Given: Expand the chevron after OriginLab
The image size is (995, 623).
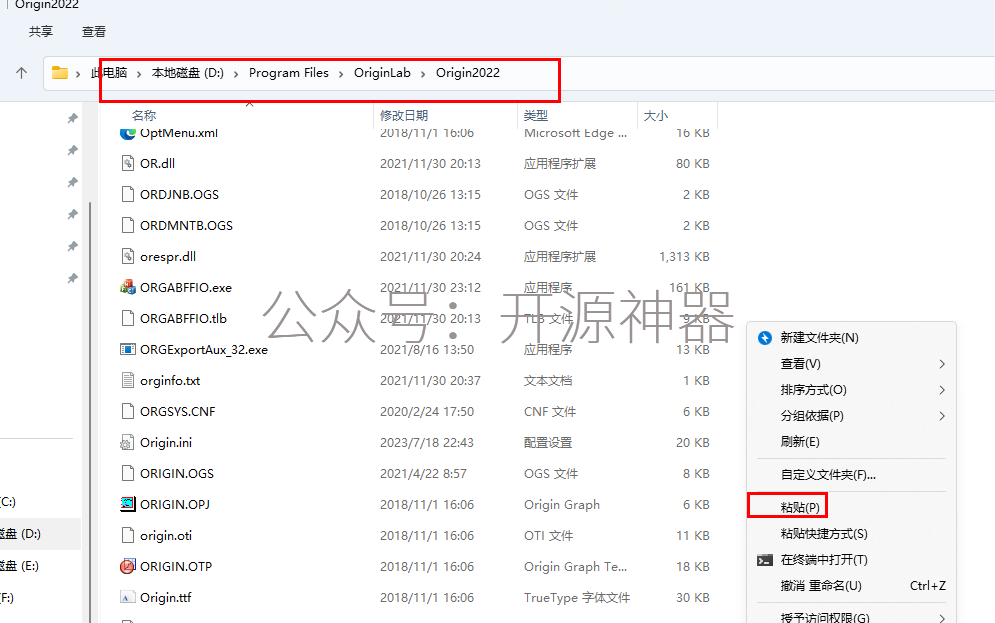Looking at the screenshot, I should click(423, 74).
